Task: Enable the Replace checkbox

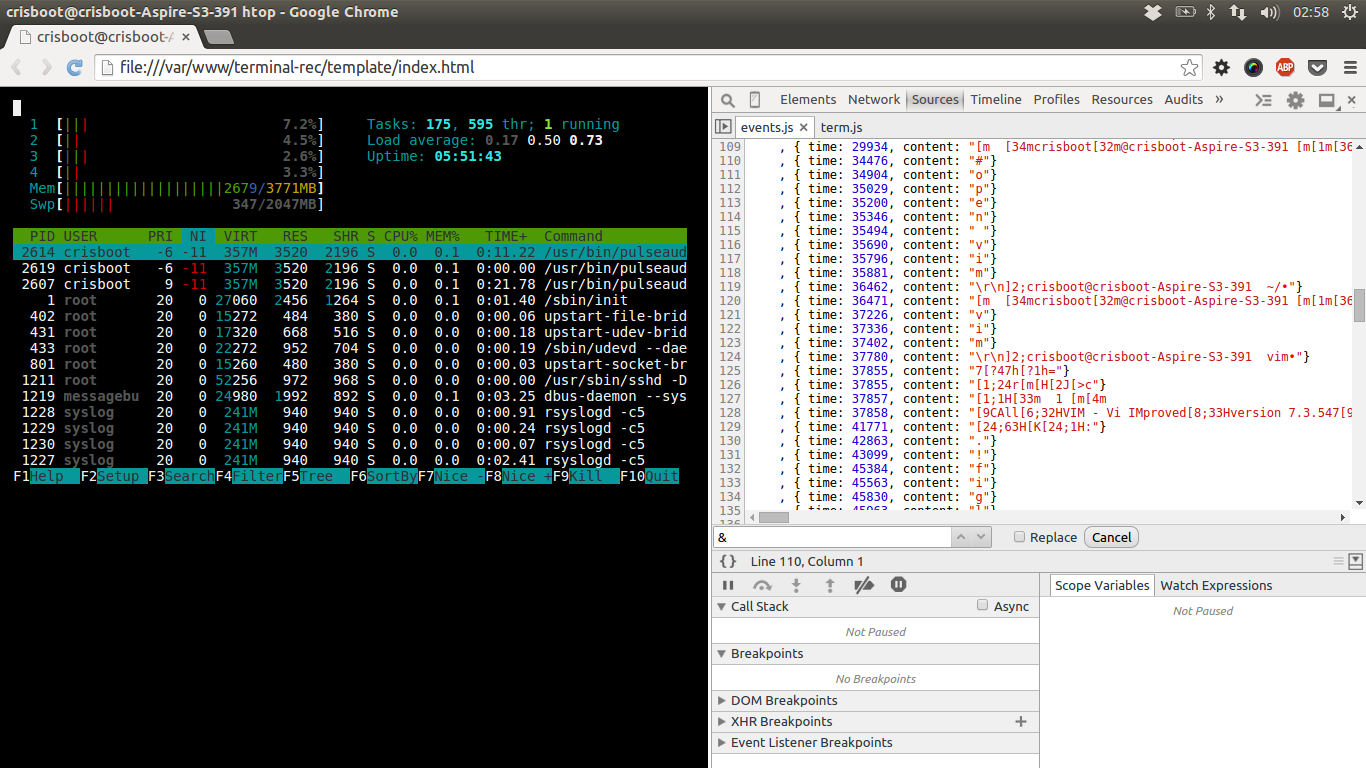Action: (x=1019, y=537)
